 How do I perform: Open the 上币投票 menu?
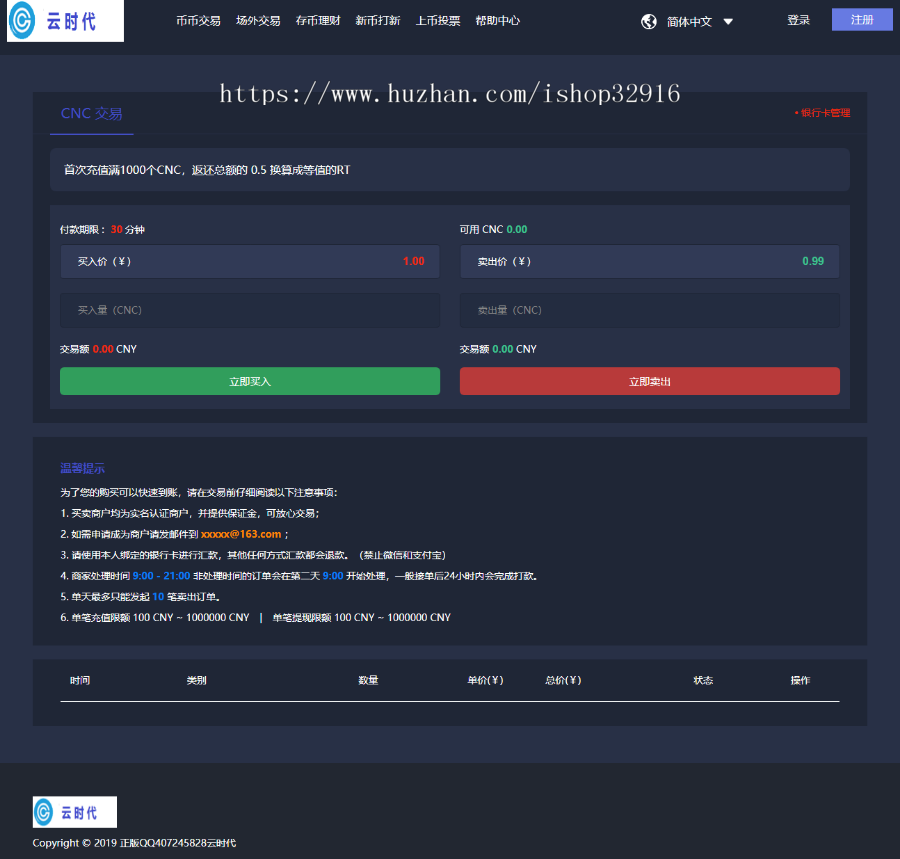pyautogui.click(x=437, y=21)
